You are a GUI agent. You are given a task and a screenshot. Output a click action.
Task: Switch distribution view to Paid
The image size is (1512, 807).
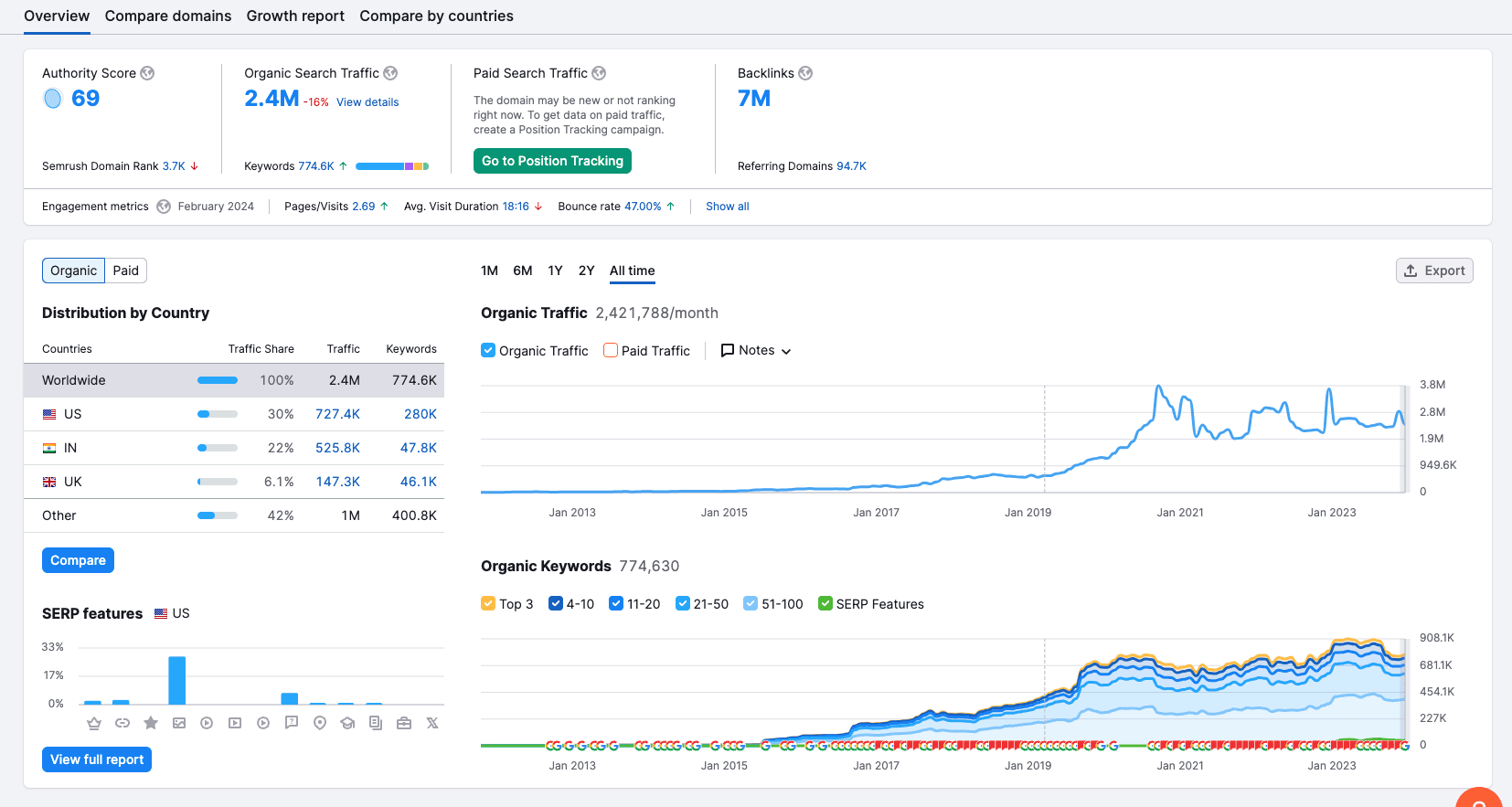[126, 271]
